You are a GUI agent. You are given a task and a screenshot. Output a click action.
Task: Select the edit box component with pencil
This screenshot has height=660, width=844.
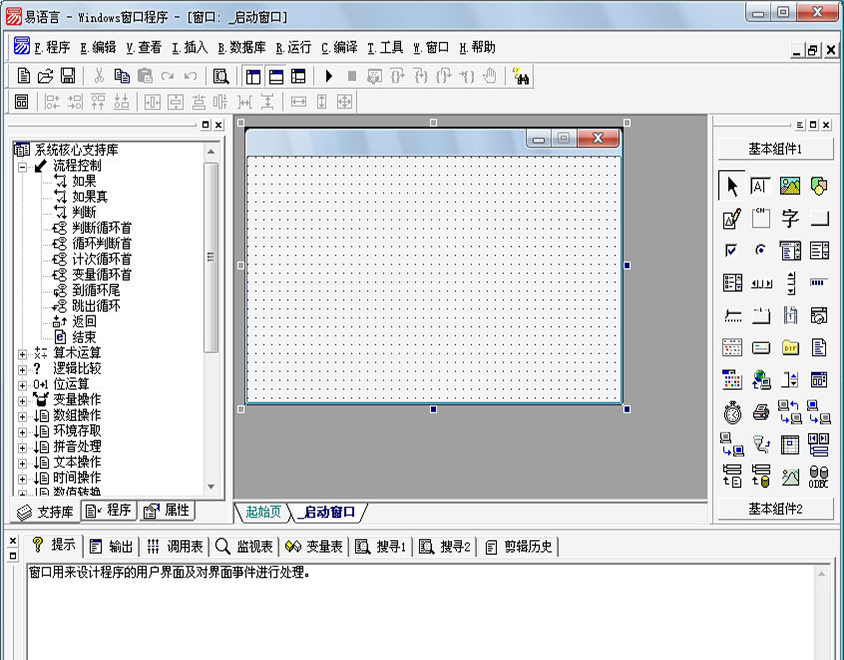(732, 218)
